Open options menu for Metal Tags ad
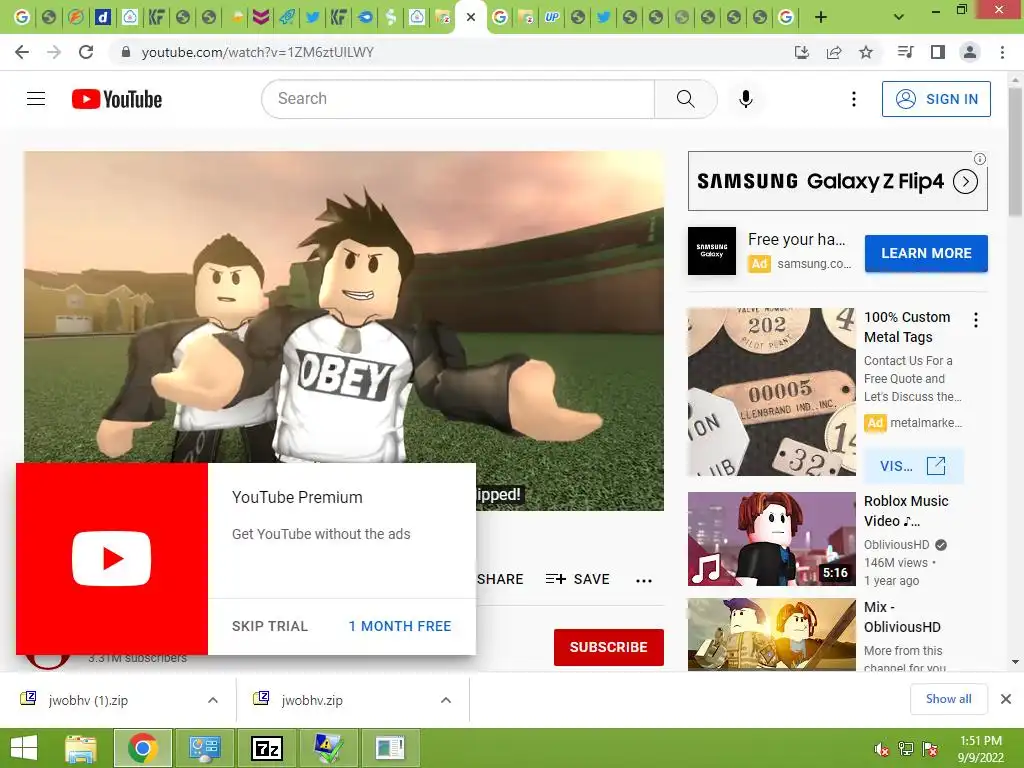 [976, 320]
